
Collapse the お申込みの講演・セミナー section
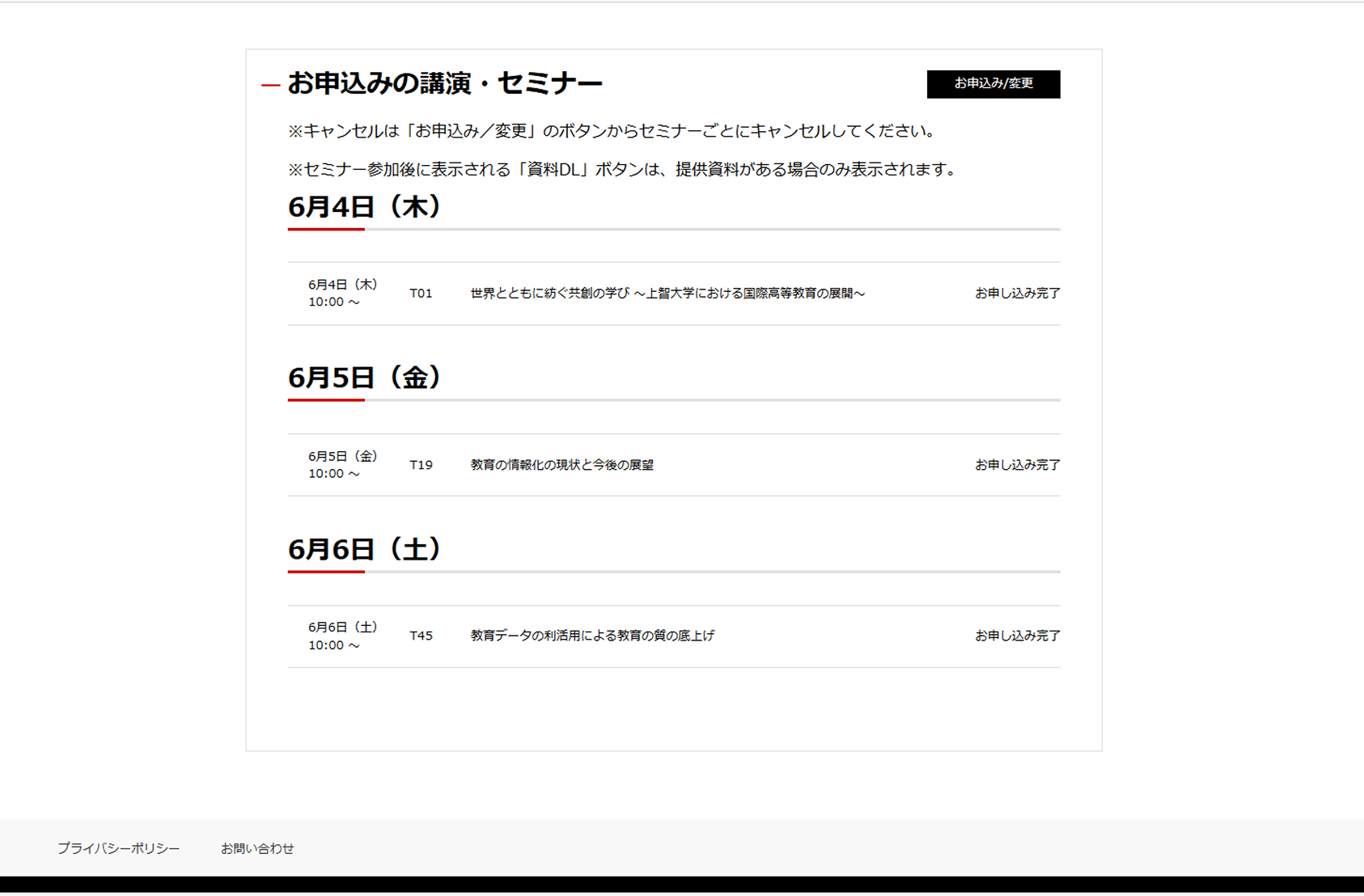447,82
